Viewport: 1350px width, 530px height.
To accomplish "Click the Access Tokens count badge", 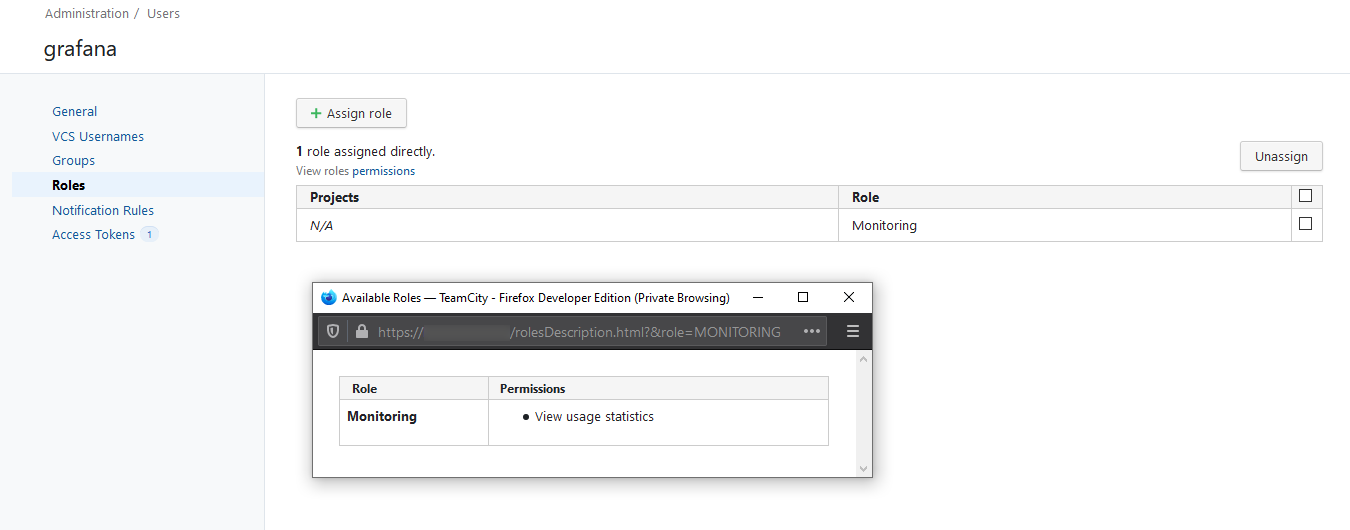I will pyautogui.click(x=149, y=234).
